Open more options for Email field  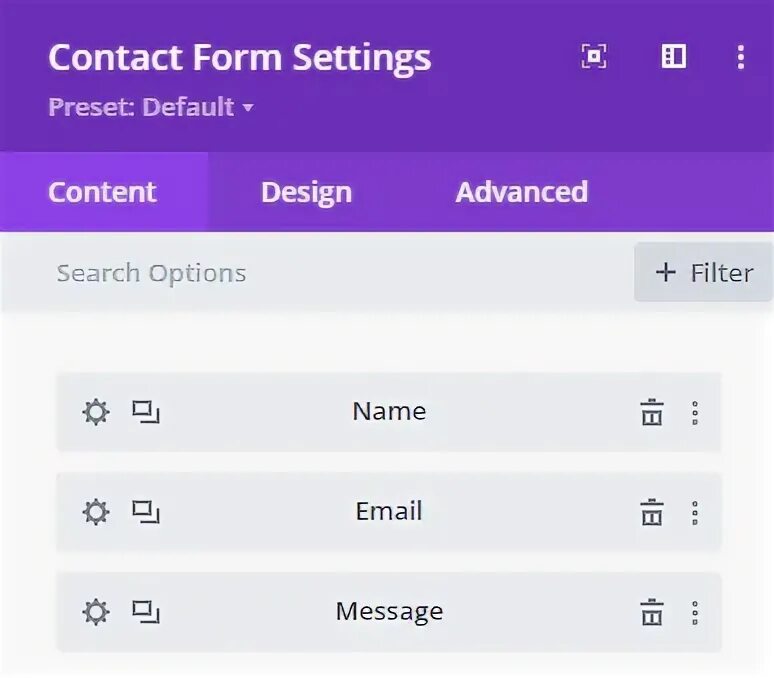point(695,512)
